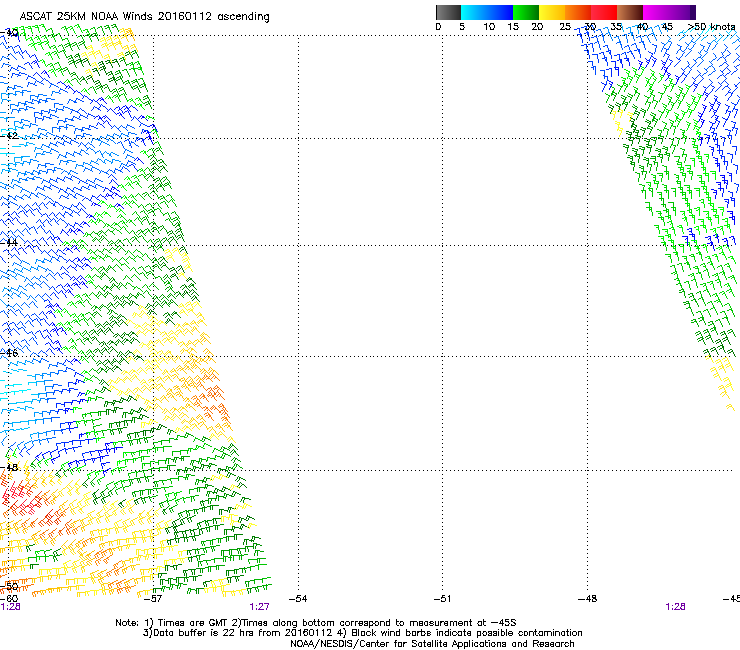Click the '-48' longitude label on bottom axis

click(x=588, y=599)
